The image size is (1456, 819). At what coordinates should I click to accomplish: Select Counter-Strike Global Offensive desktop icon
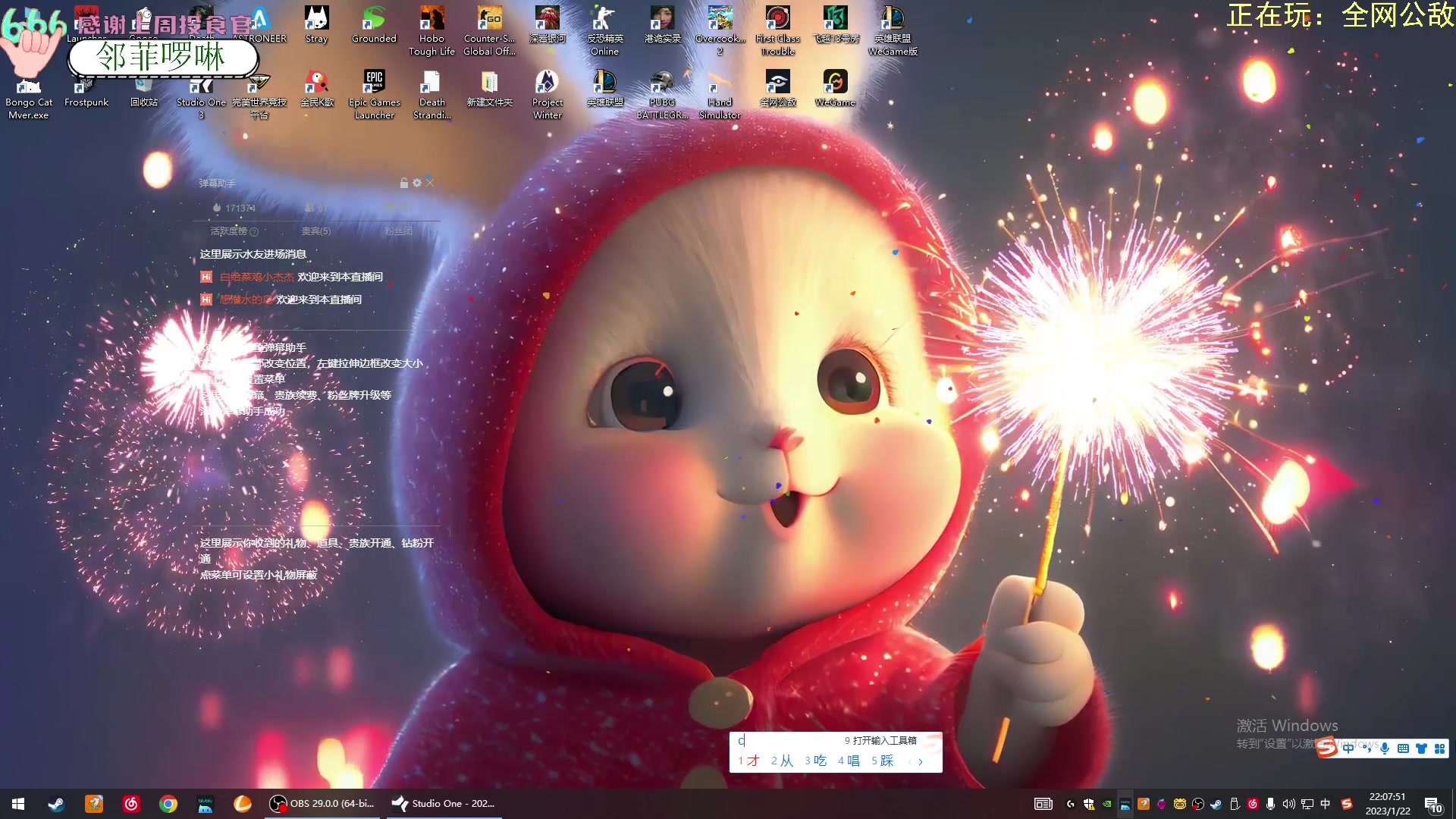(x=489, y=31)
